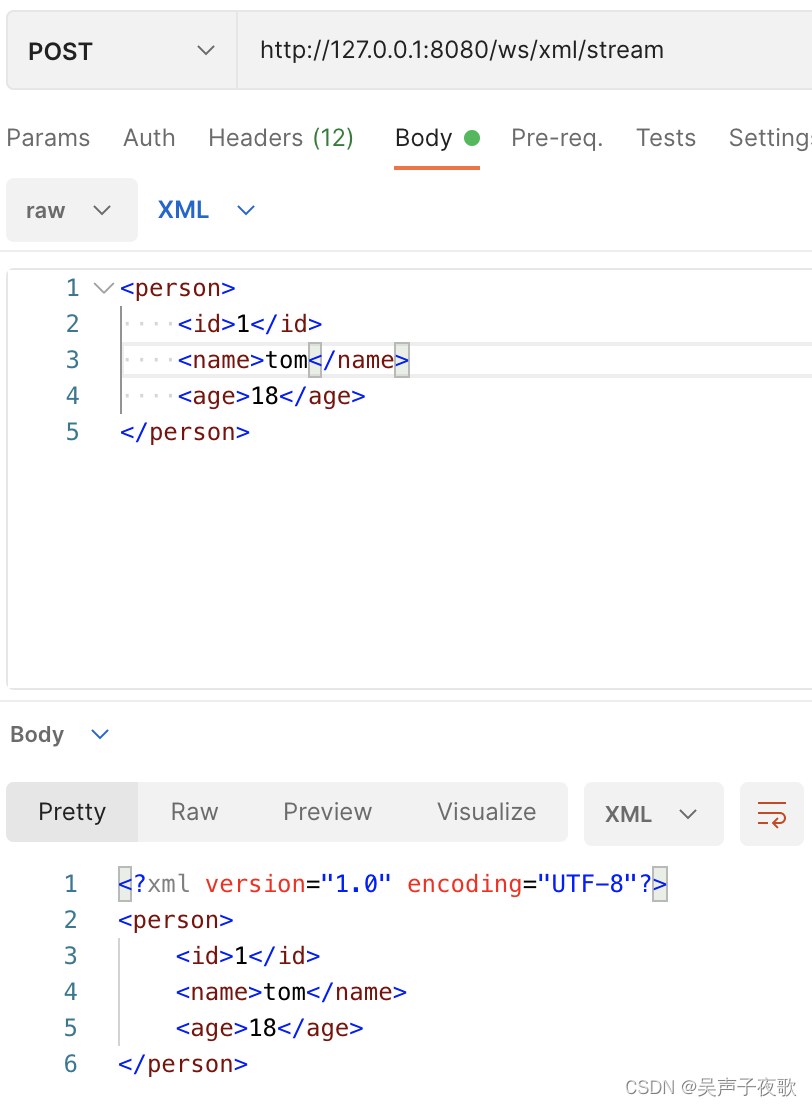Viewport: 812px width, 1106px height.
Task: Select the Raw response view
Action: coord(195,812)
